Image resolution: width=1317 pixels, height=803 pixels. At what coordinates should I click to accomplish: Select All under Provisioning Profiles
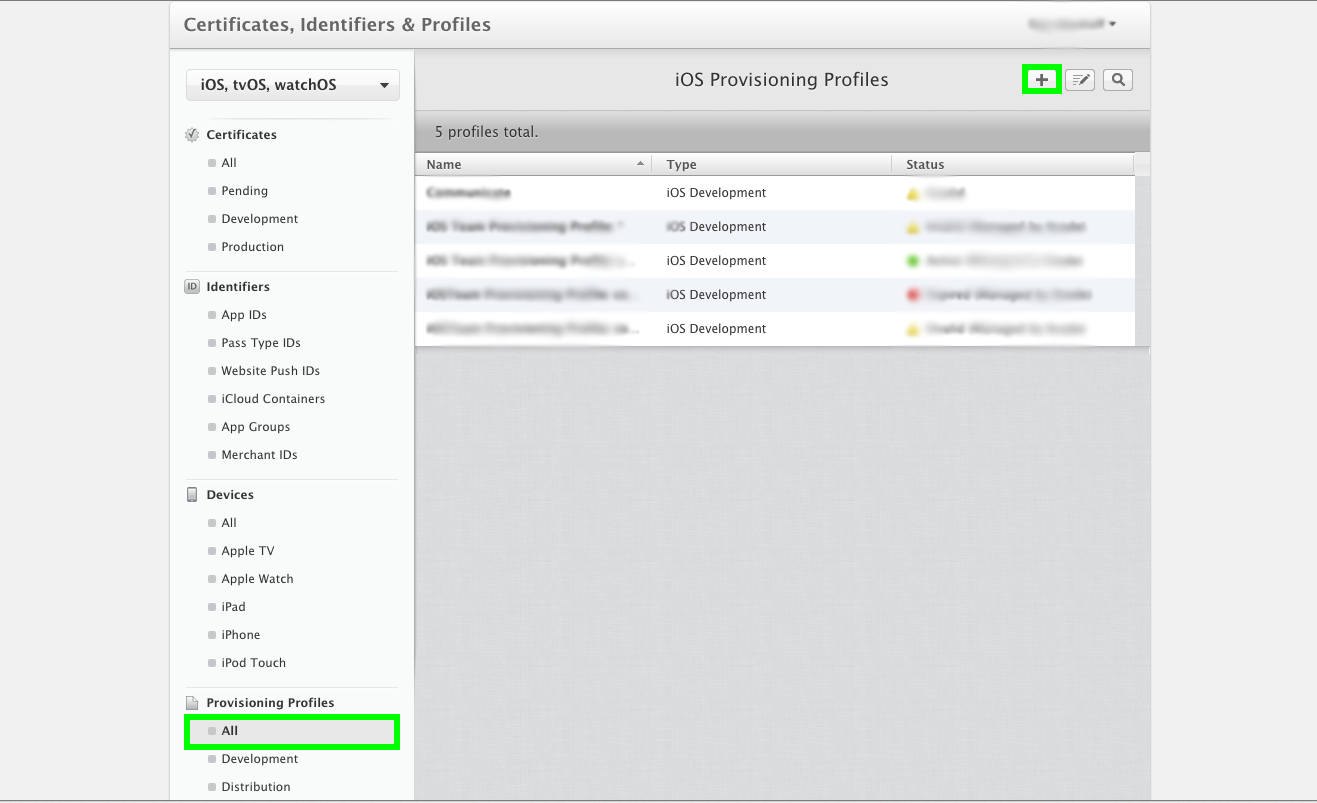tap(292, 731)
